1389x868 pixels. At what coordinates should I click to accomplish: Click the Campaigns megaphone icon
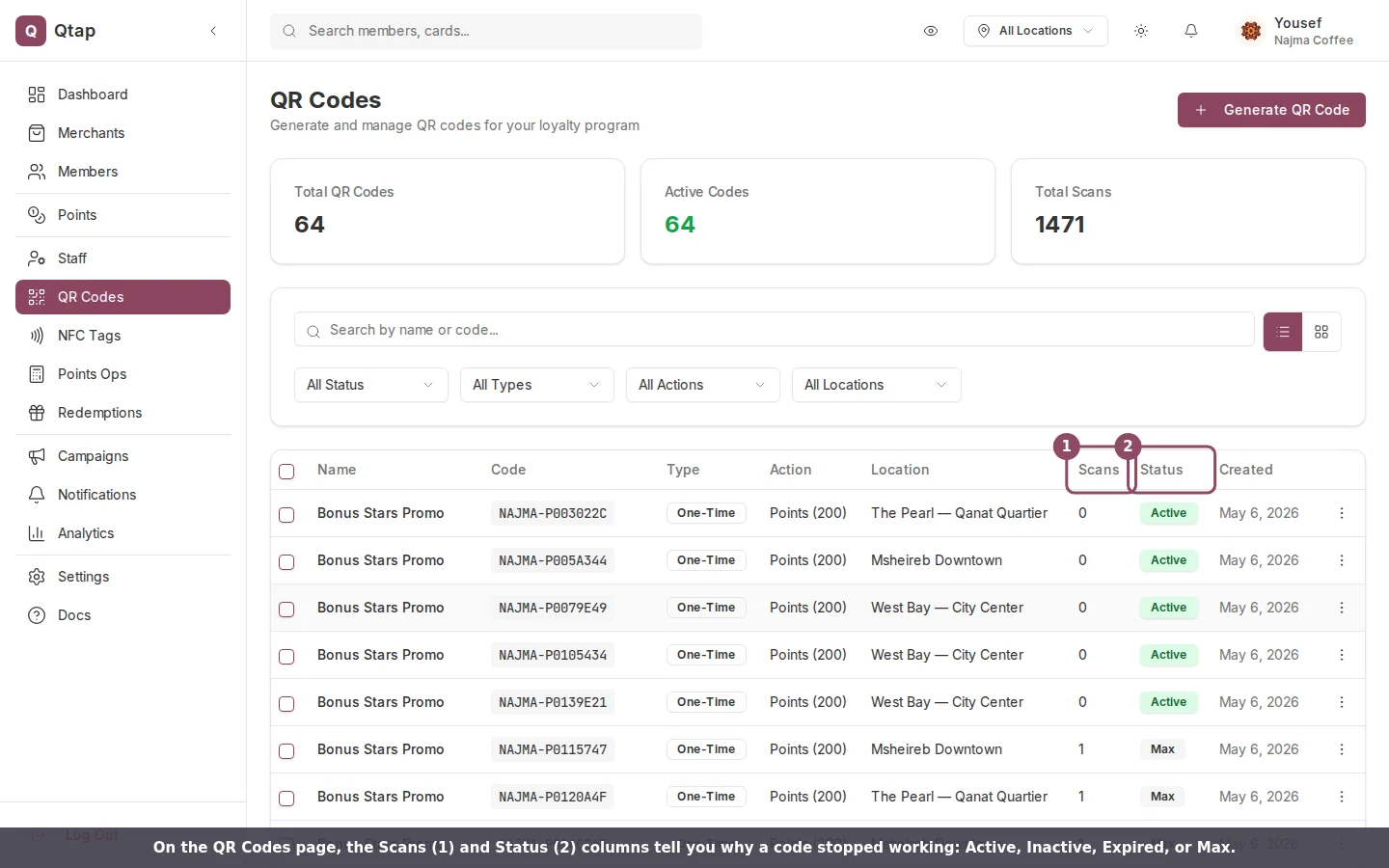[x=37, y=456]
